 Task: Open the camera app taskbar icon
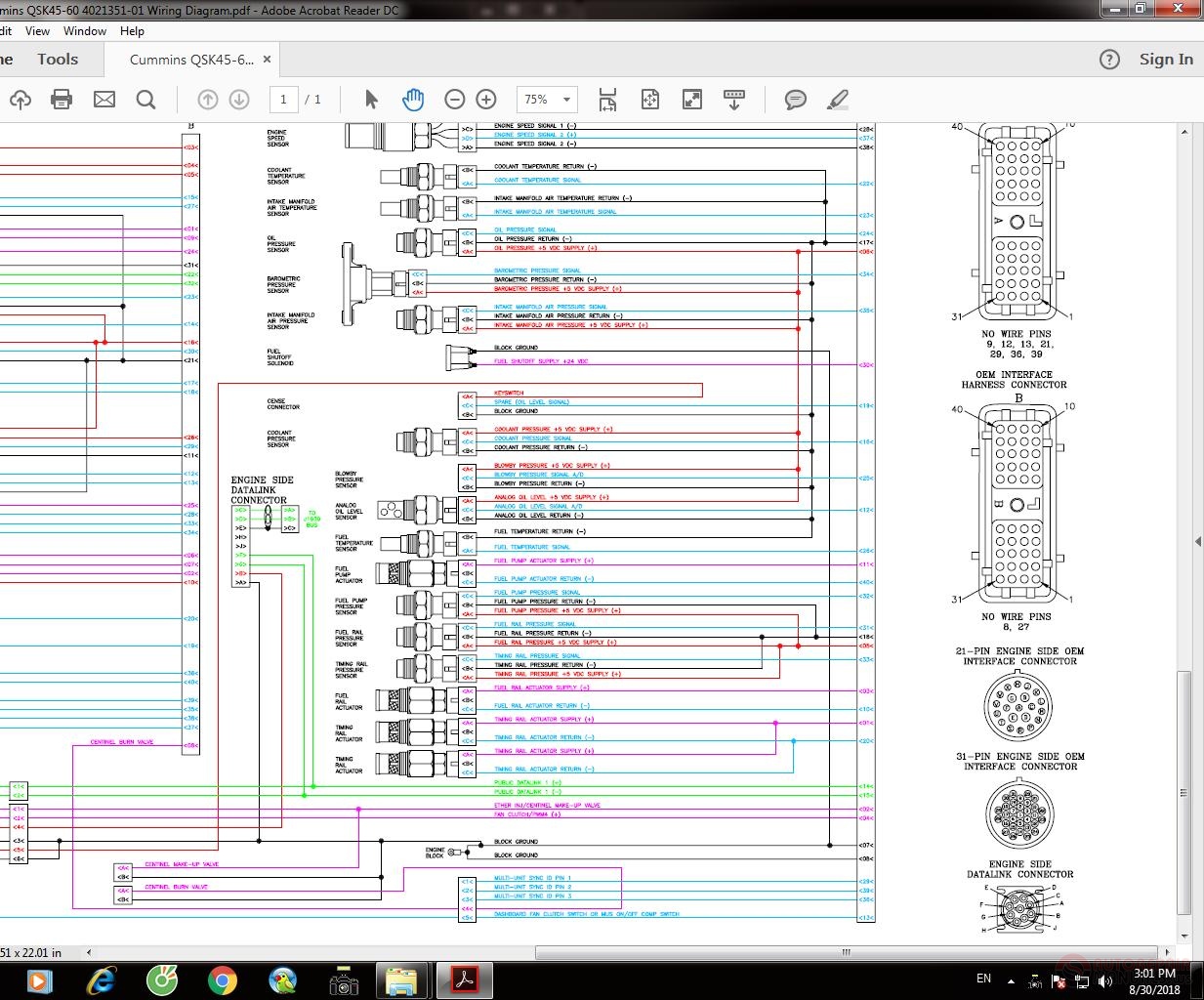pos(344,980)
